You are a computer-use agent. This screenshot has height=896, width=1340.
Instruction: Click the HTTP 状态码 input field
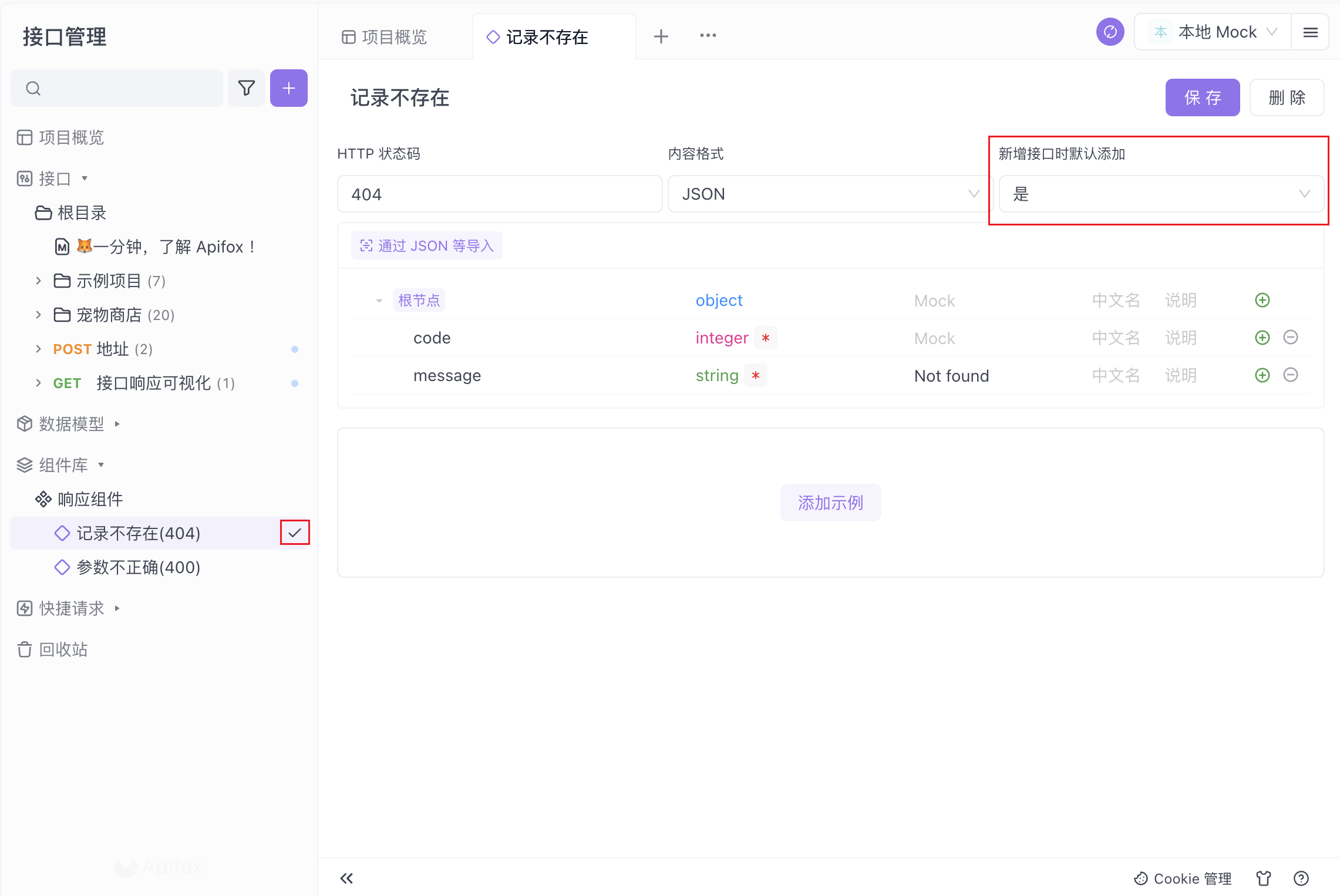(499, 194)
